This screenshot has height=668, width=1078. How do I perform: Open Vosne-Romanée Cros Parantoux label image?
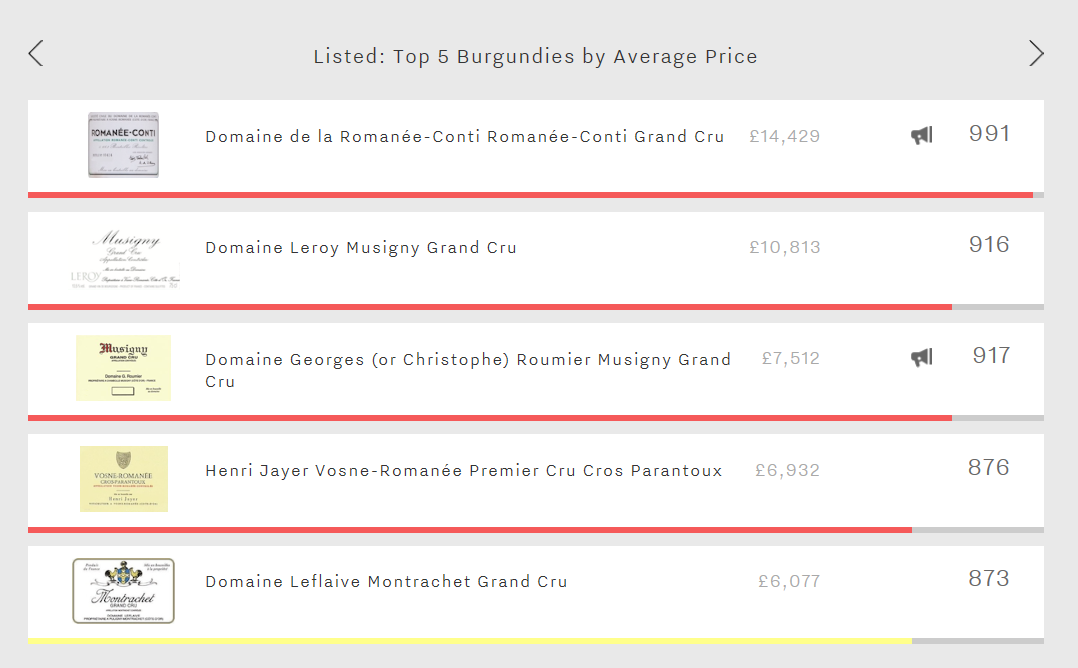point(124,479)
